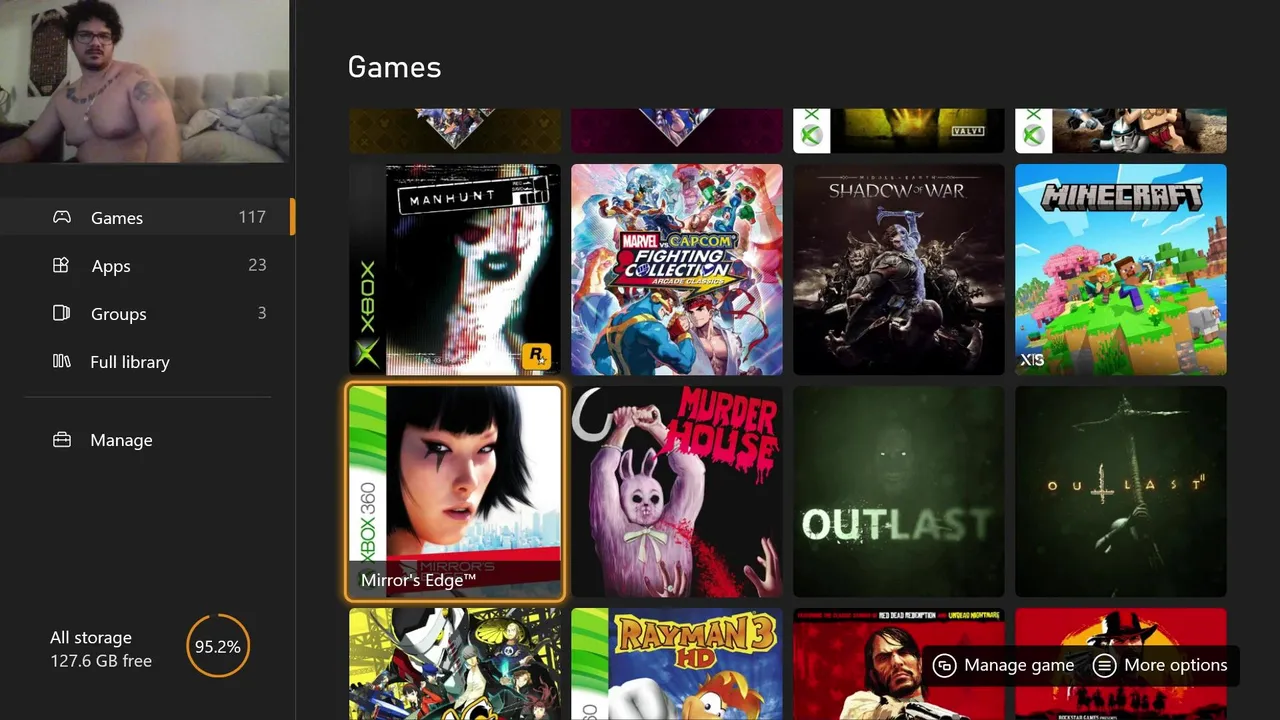Select the Mirror's Edge game tile
1280x720 pixels.
(x=455, y=492)
